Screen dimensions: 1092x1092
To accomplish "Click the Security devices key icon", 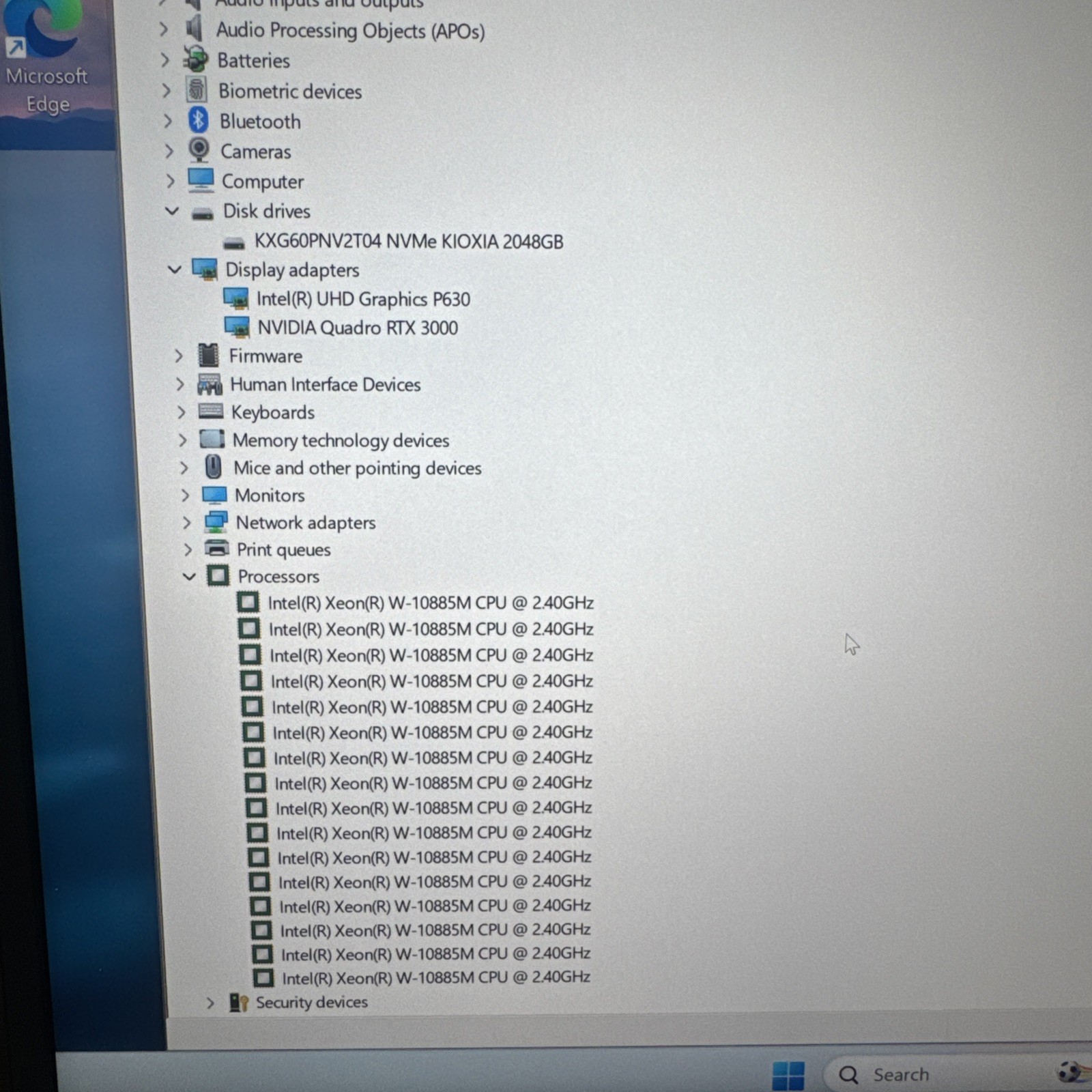I will pos(238,1002).
